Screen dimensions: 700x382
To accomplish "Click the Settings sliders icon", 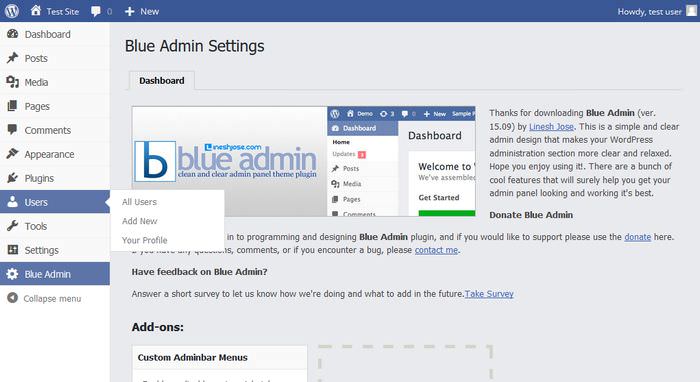I will click(13, 250).
